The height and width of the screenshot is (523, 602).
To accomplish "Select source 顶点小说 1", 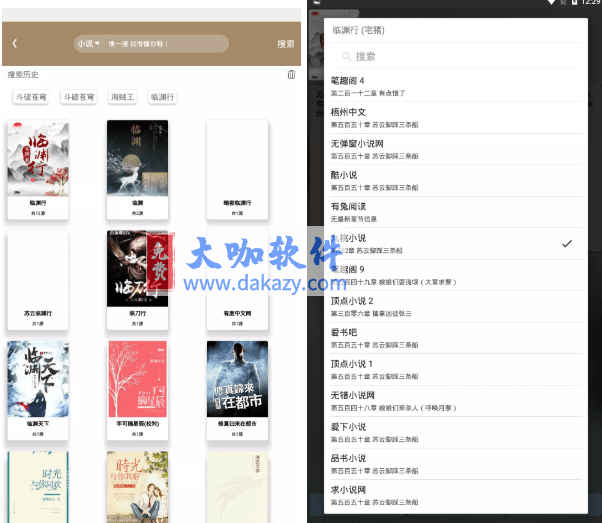I will click(455, 370).
